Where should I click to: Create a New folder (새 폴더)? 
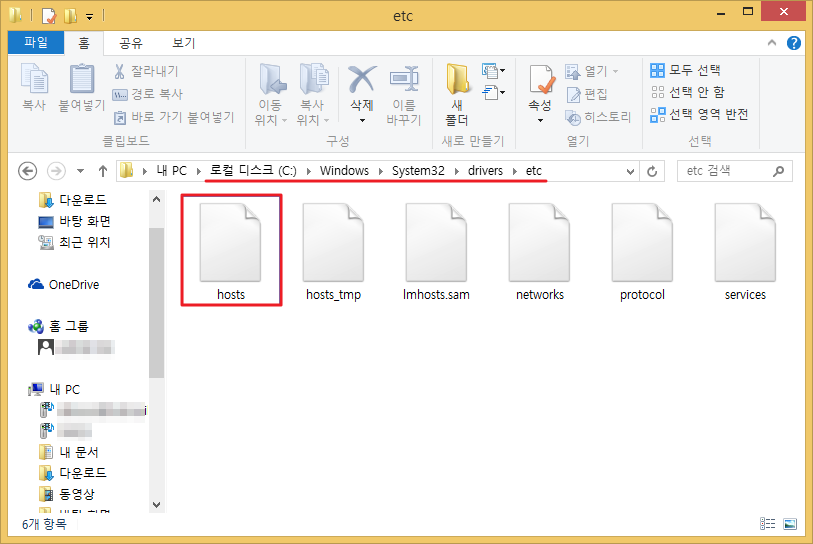pos(457,95)
